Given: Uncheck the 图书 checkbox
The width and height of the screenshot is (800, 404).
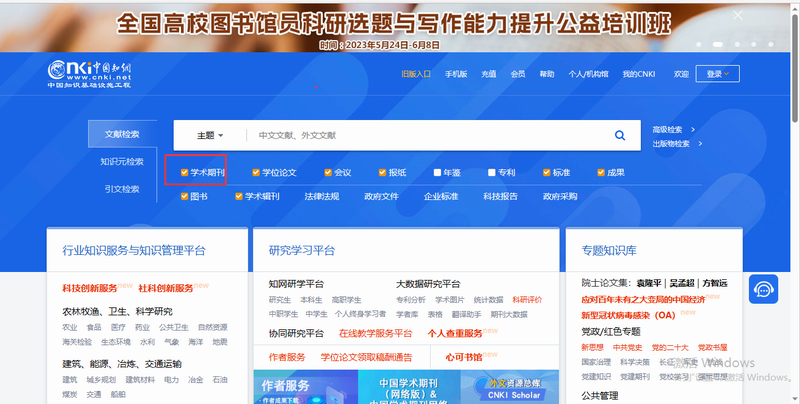Looking at the screenshot, I should tap(185, 196).
